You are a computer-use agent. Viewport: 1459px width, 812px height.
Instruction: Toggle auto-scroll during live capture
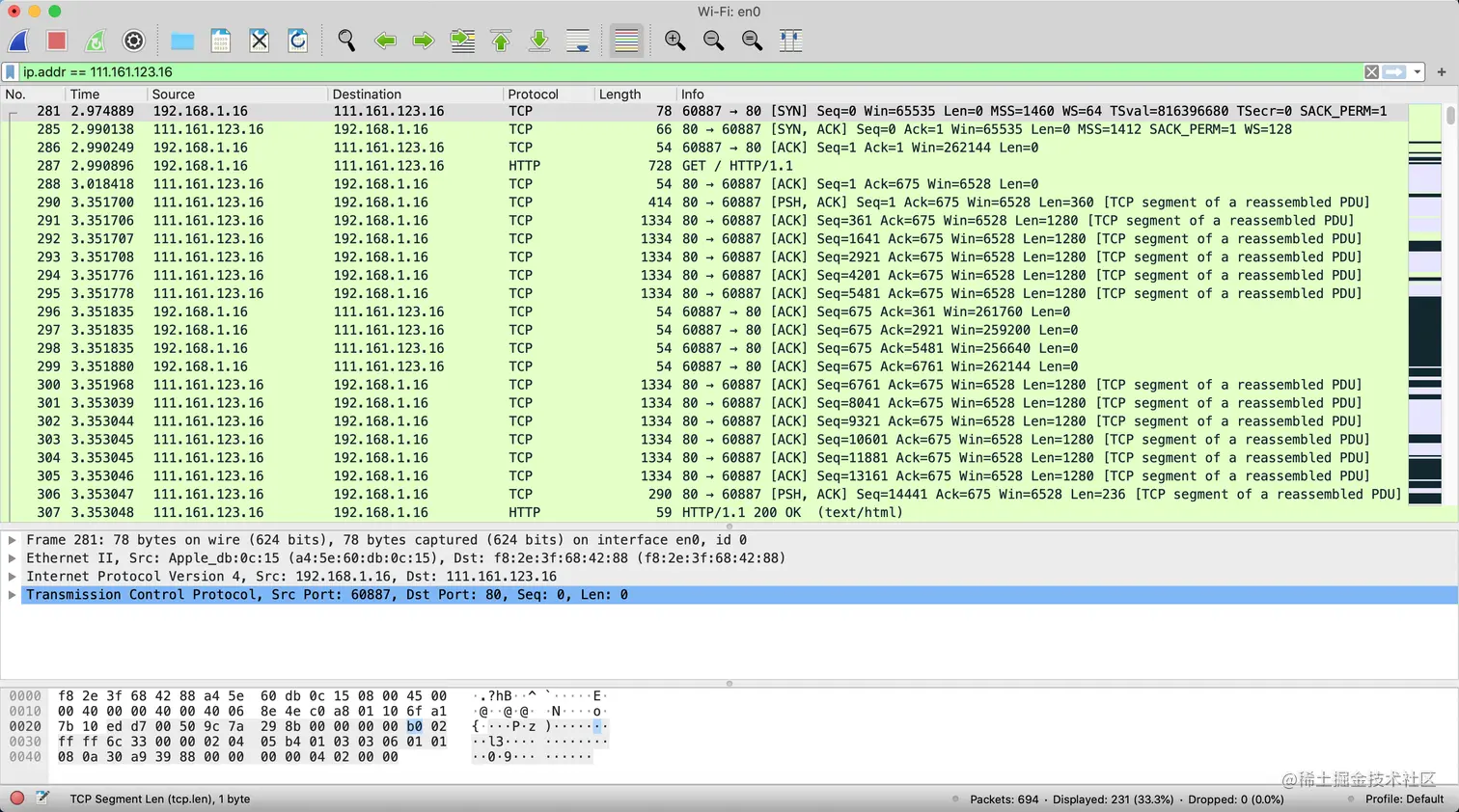tap(578, 41)
